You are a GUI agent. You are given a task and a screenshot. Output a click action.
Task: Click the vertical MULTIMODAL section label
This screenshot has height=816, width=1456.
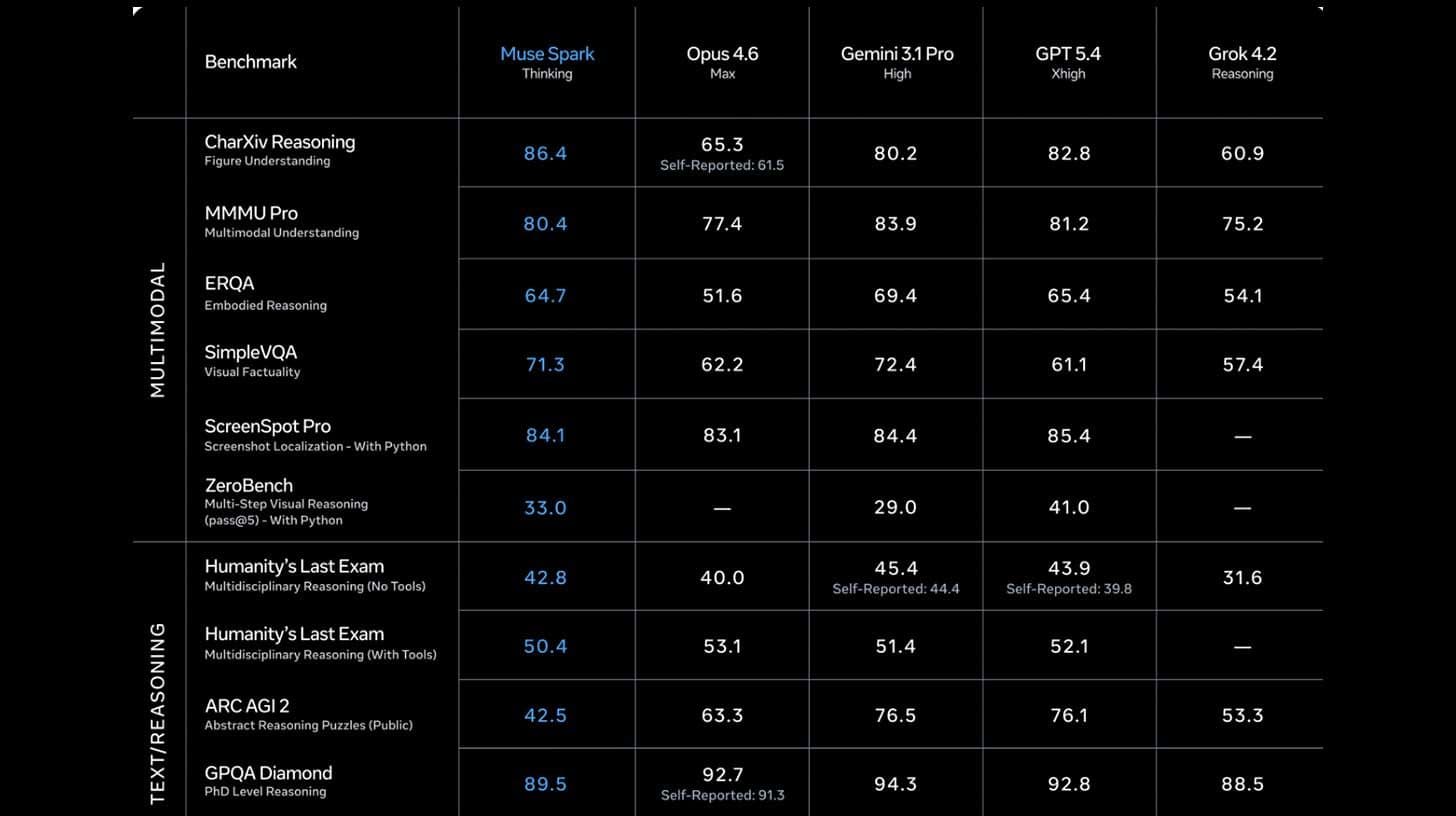coord(157,330)
